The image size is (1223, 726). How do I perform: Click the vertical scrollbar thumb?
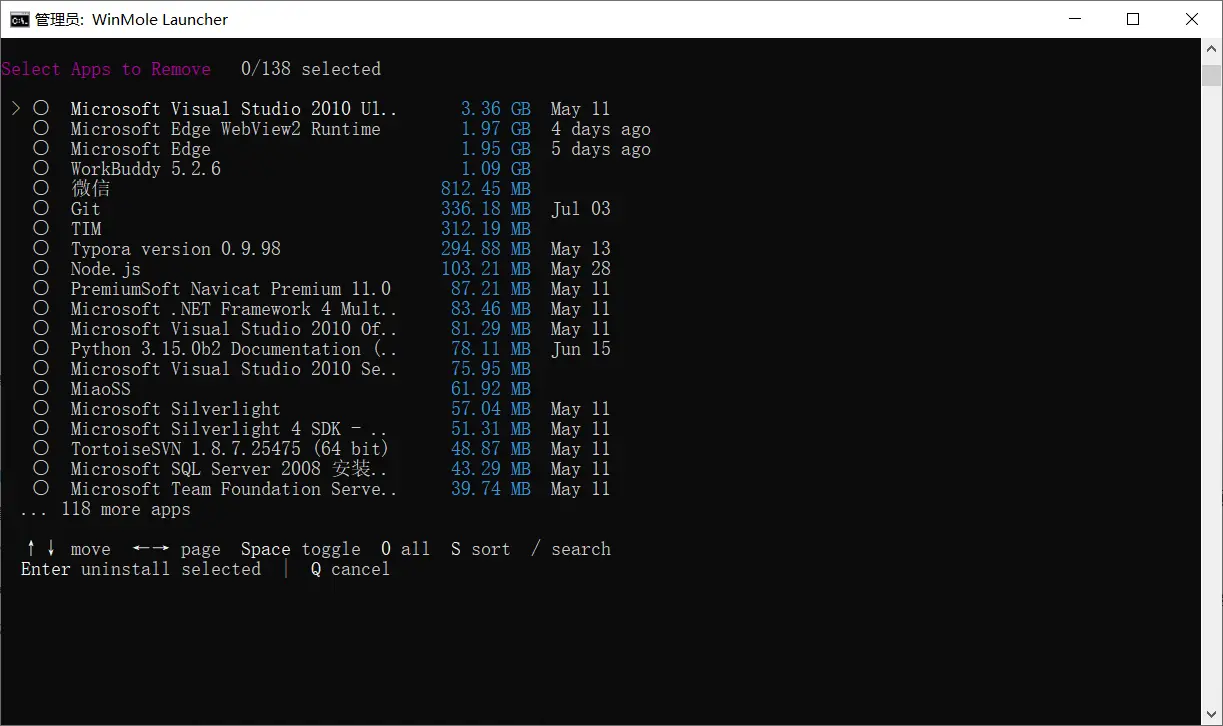(1212, 75)
